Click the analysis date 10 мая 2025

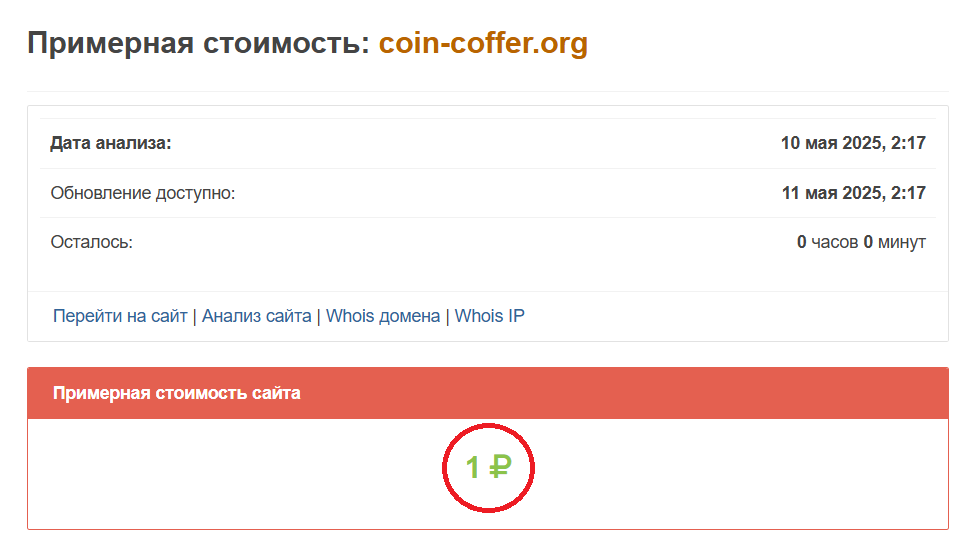pyautogui.click(x=853, y=143)
